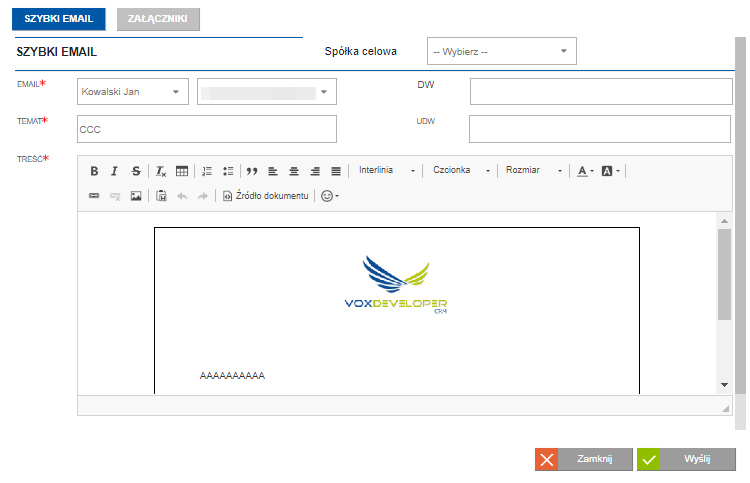The height and width of the screenshot is (483, 750).
Task: Click the editor scrollbar up arrow
Action: [x=724, y=221]
